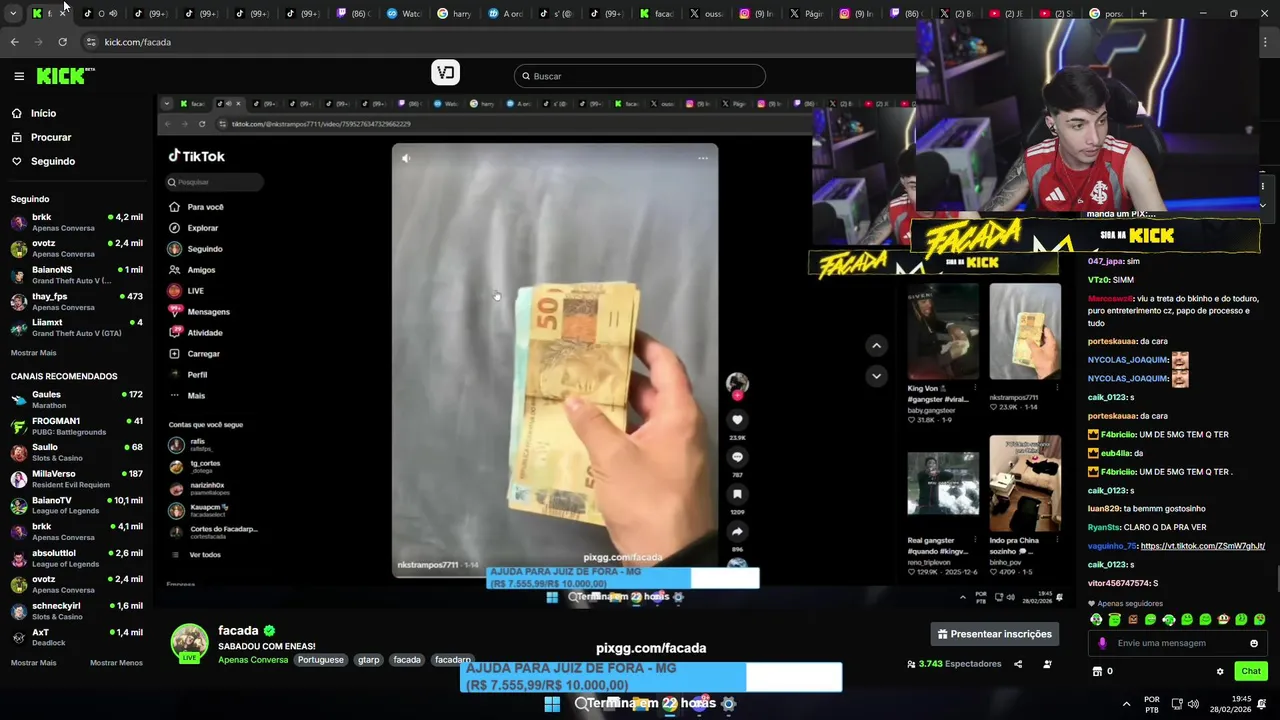Click facada streamer avatar
Viewport: 1280px width, 720px height.
pos(189,644)
